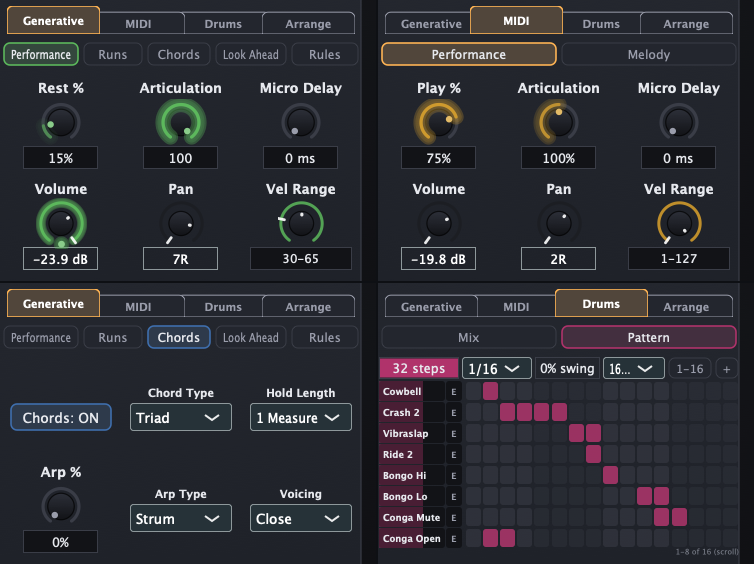Open the 16... dropdown in drum pattern
754x564 pixels.
click(x=634, y=369)
